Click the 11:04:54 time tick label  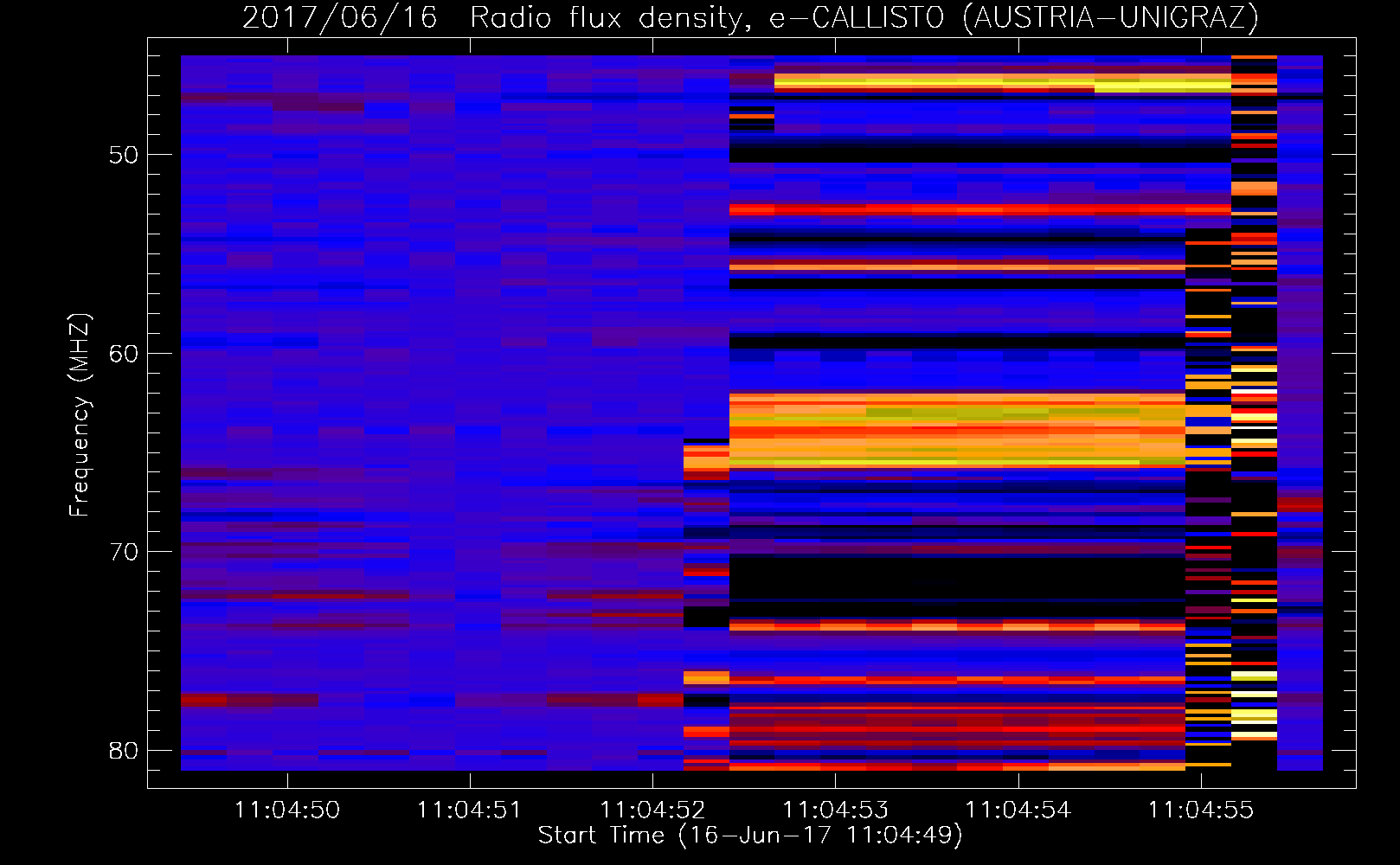click(x=1018, y=811)
